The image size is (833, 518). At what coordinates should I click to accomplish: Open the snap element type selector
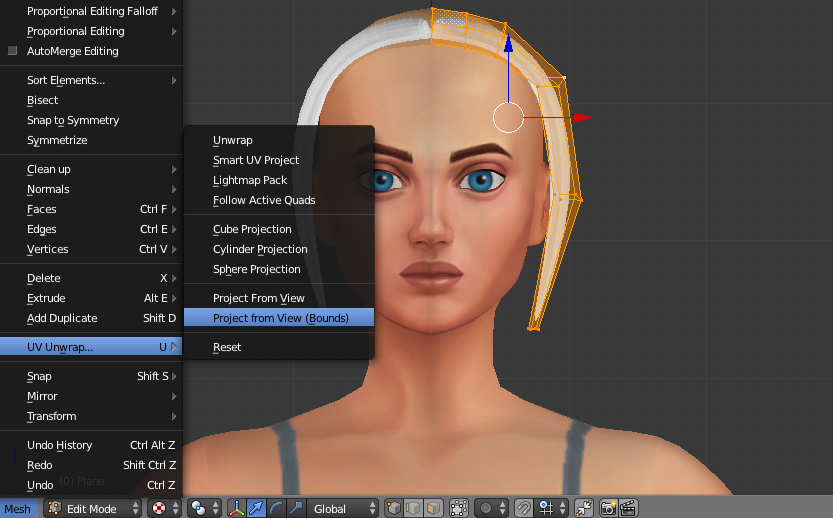[551, 508]
